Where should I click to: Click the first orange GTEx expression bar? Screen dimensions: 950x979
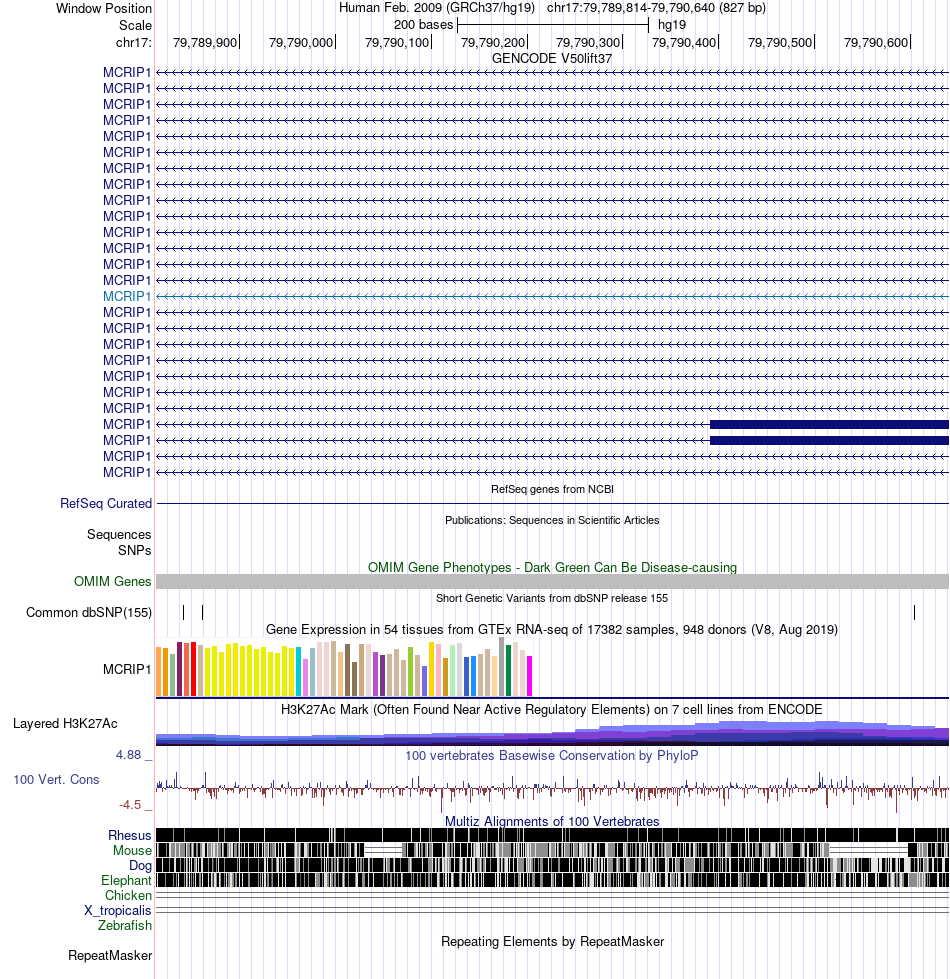click(x=159, y=671)
